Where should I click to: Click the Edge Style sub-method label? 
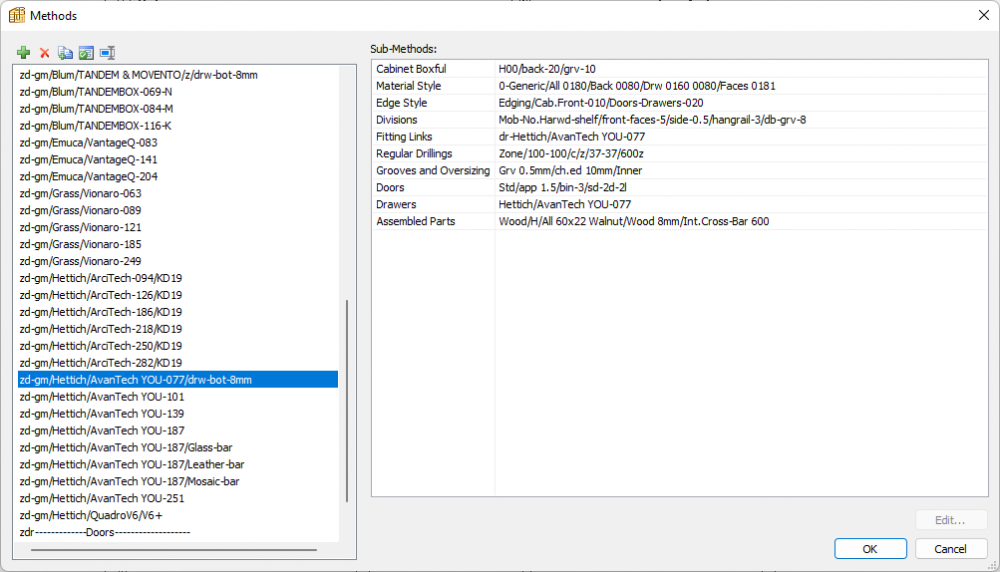[401, 103]
